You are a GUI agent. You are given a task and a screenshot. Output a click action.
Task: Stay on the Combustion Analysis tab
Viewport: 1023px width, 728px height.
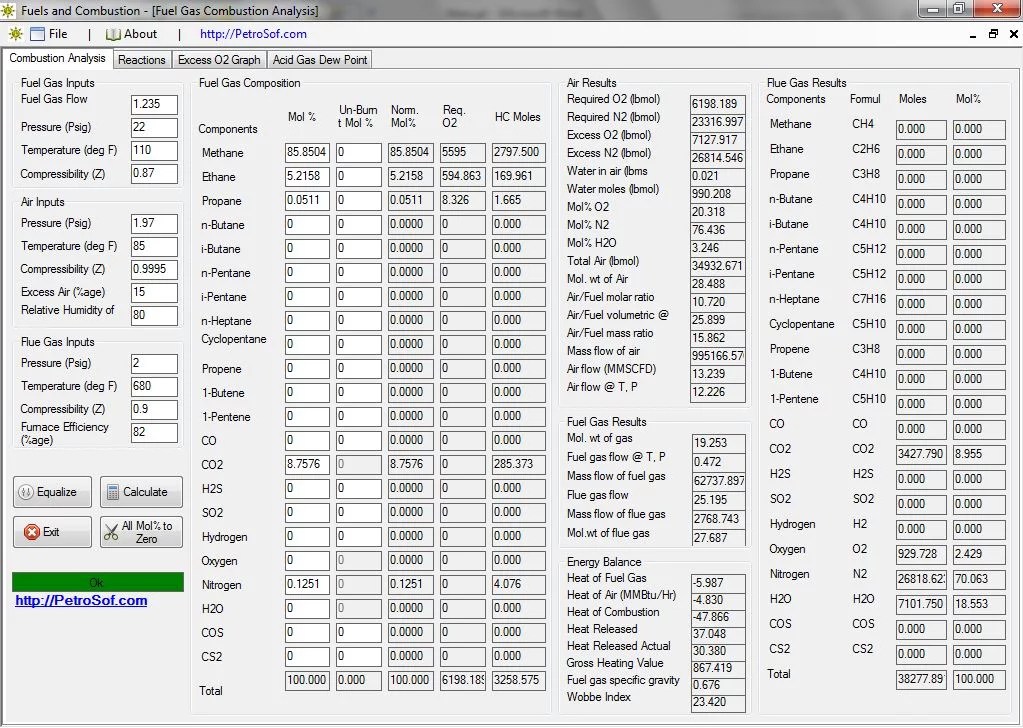coord(57,58)
